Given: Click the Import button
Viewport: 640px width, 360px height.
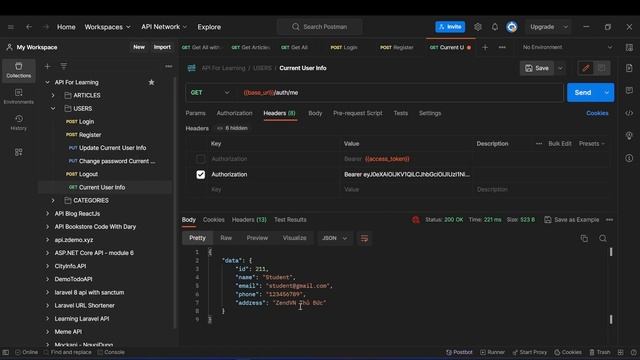Looking at the screenshot, I should coord(162,47).
